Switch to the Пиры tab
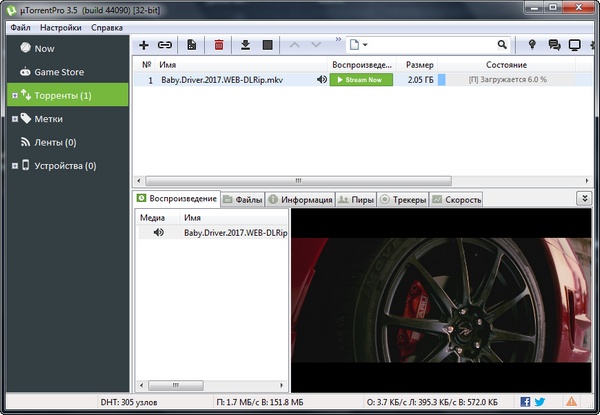The width and height of the screenshot is (600, 415). (x=356, y=200)
